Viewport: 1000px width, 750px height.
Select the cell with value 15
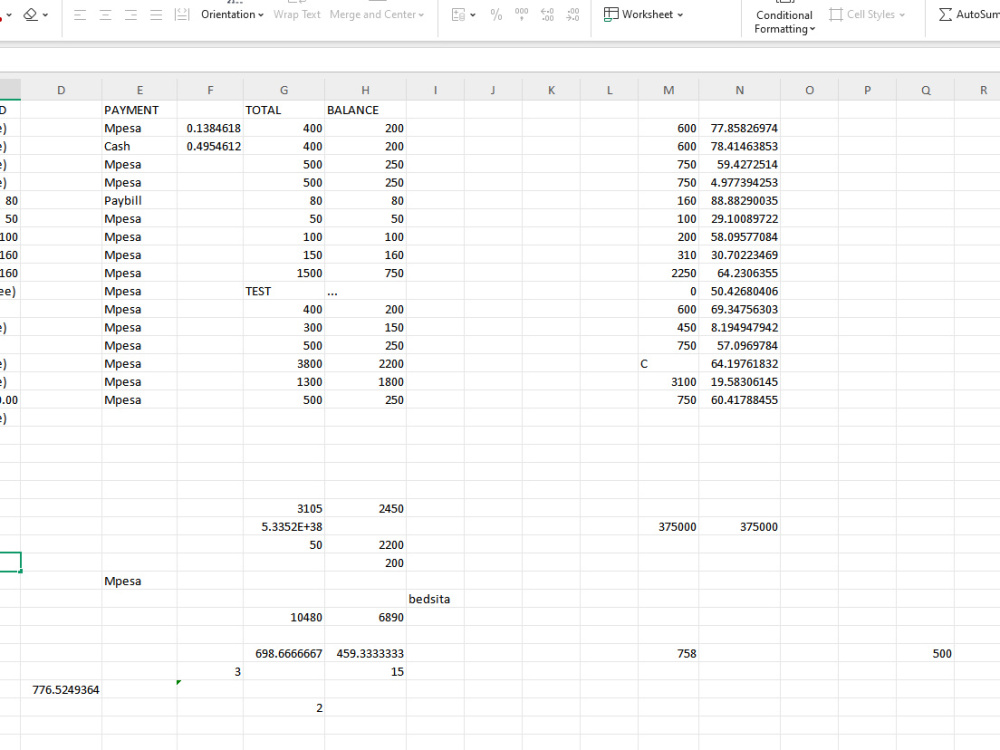click(x=365, y=672)
